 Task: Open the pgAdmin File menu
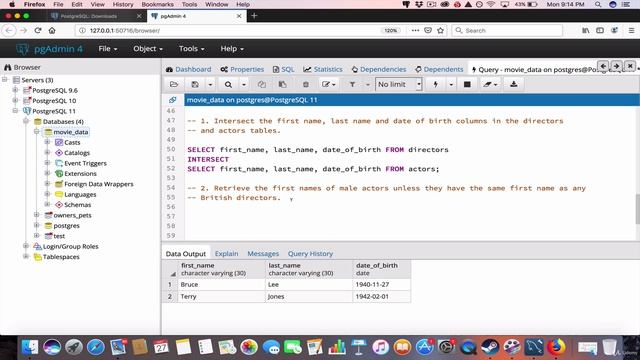[x=108, y=49]
